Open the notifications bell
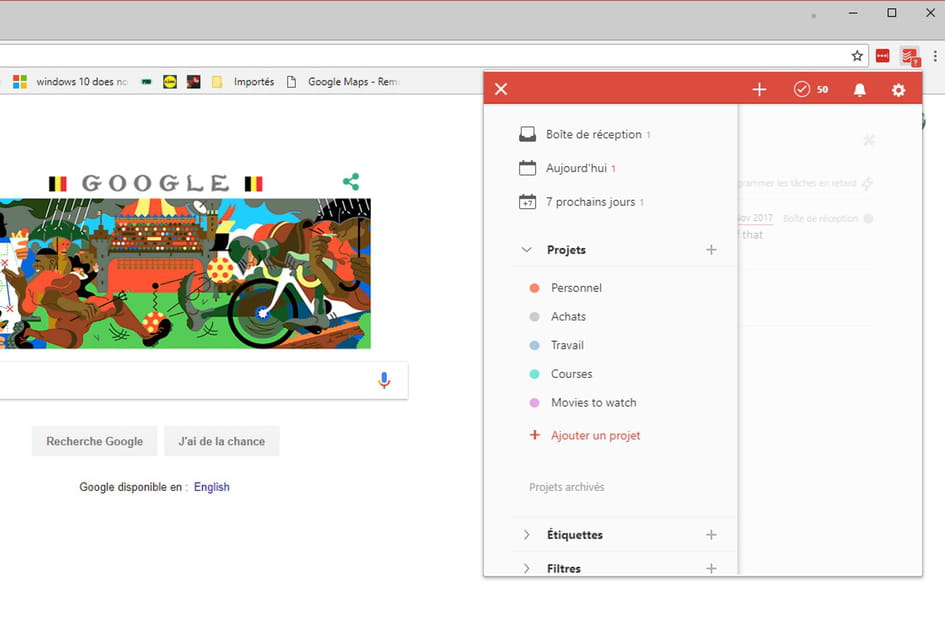Viewport: 945px width, 630px height. pos(859,90)
